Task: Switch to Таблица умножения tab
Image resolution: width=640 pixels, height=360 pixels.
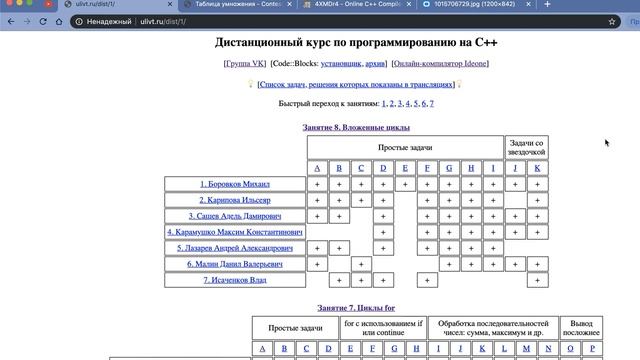Action: 238,4
